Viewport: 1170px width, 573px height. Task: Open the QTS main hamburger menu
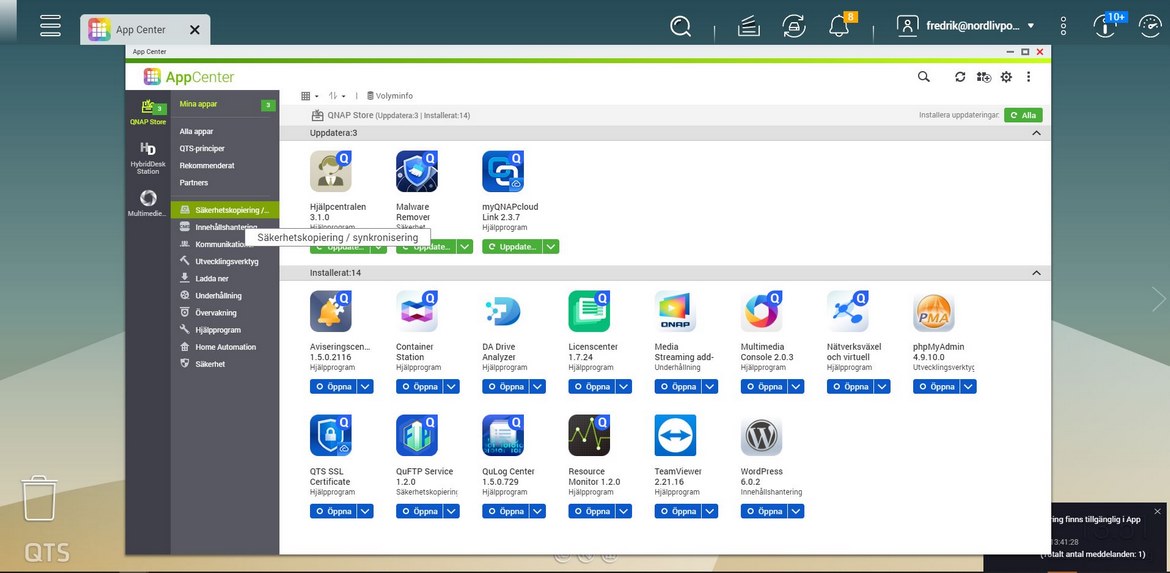point(51,27)
